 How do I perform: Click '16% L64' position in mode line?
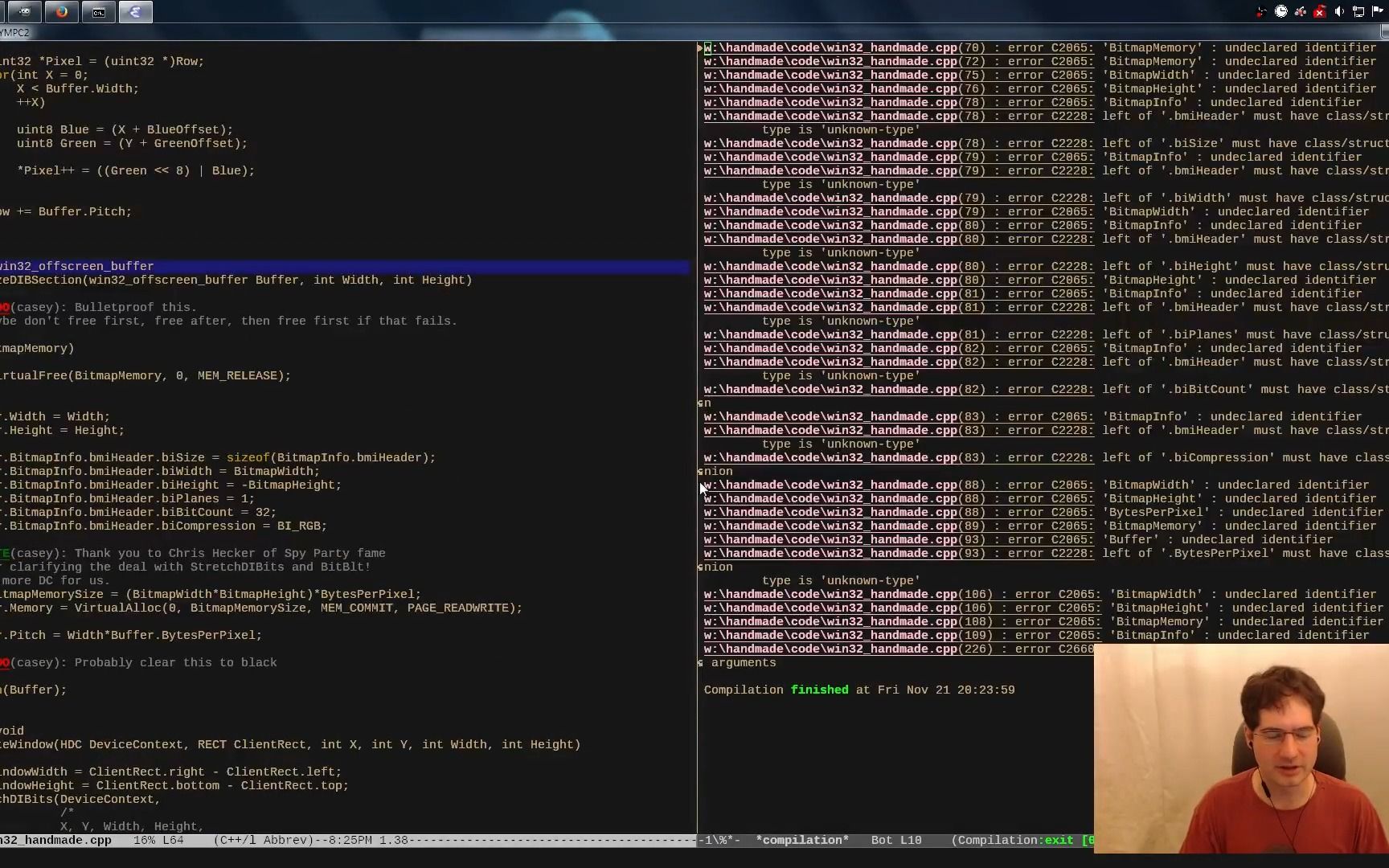tap(158, 841)
